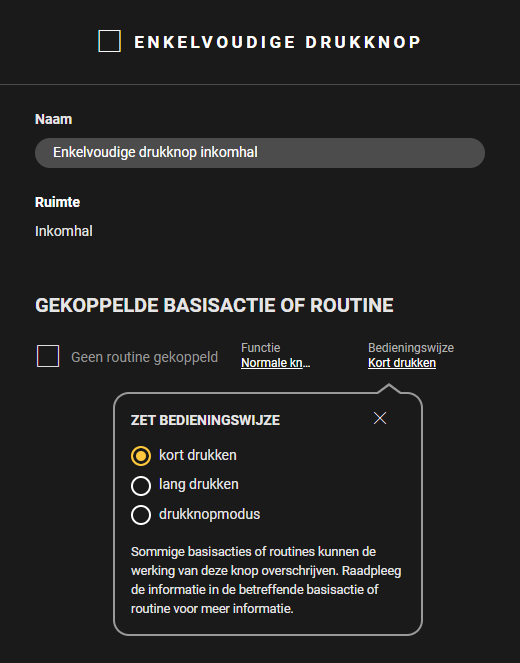The image size is (520, 663).
Task: Click the Inkomhal room value
Action: click(x=64, y=231)
